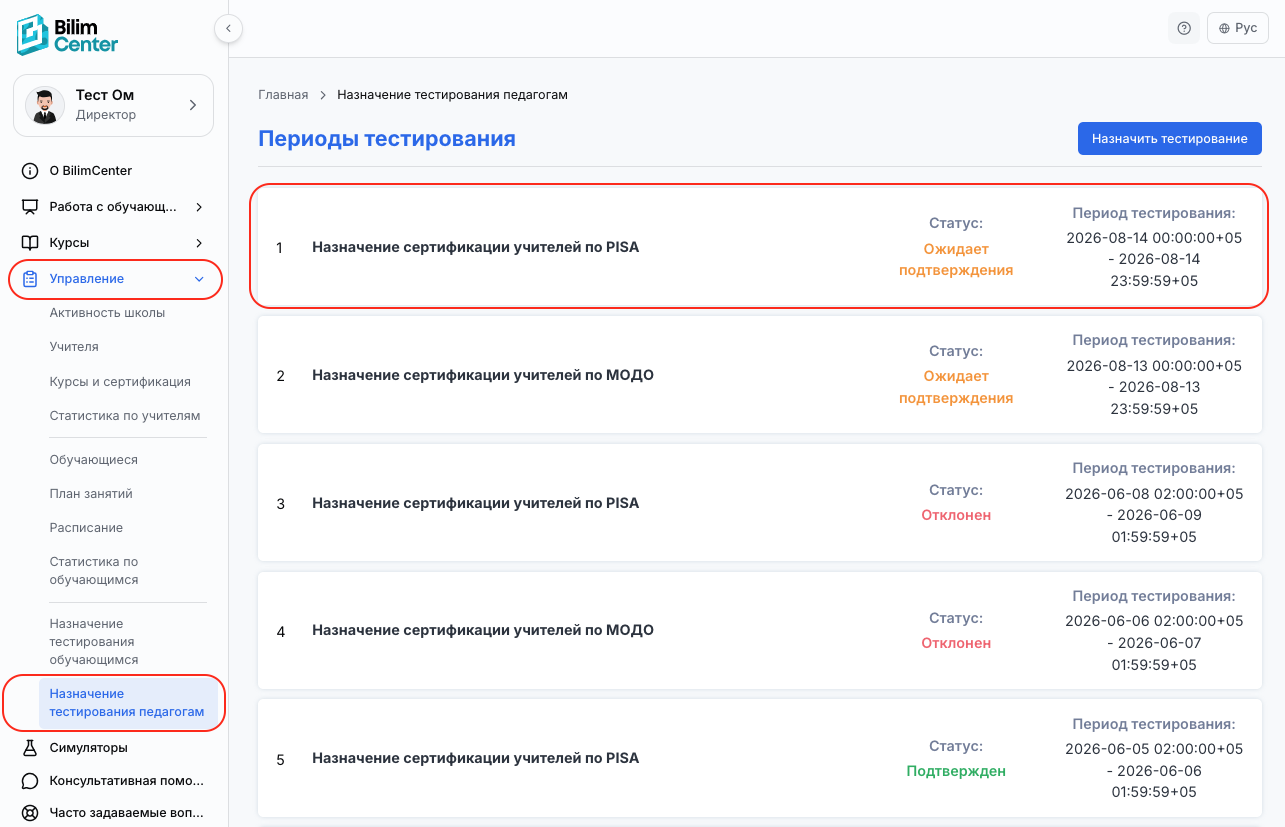Click the lifebuoy icon for Часто задаваемые вопросы
1285x827 pixels.
click(x=30, y=814)
